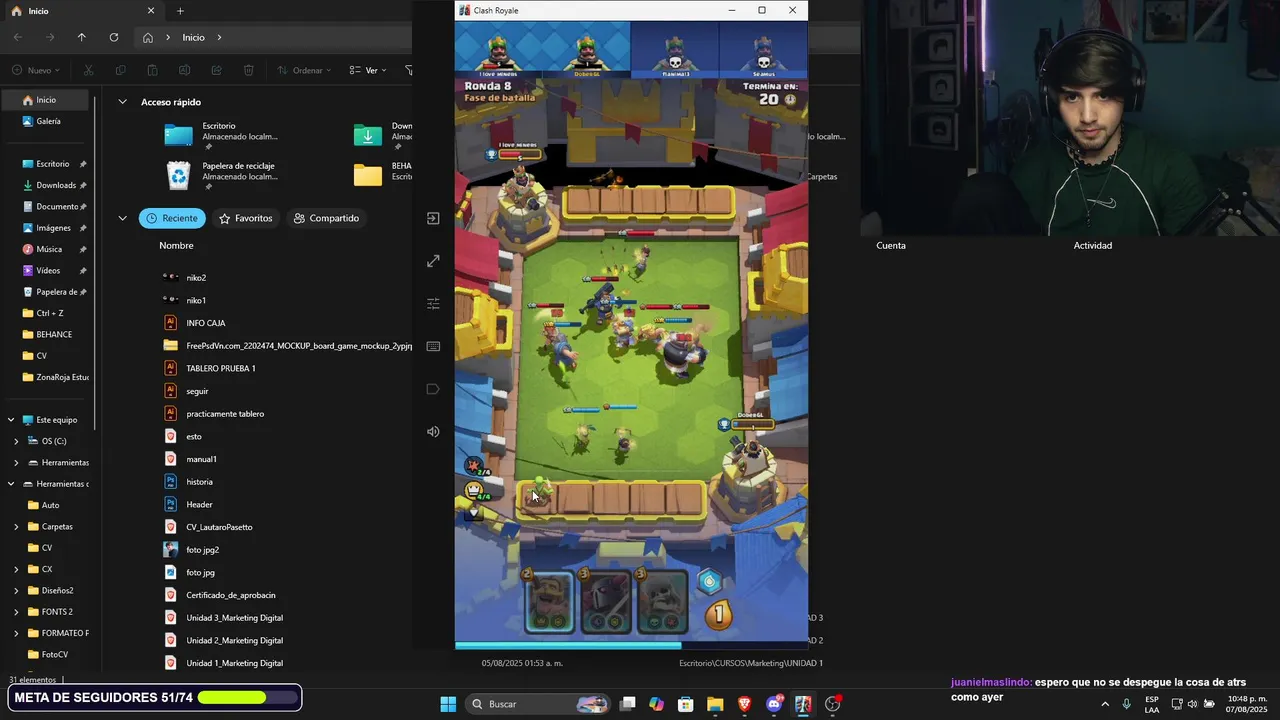Show hidden system tray icons
1280x720 pixels.
coord(1105,704)
